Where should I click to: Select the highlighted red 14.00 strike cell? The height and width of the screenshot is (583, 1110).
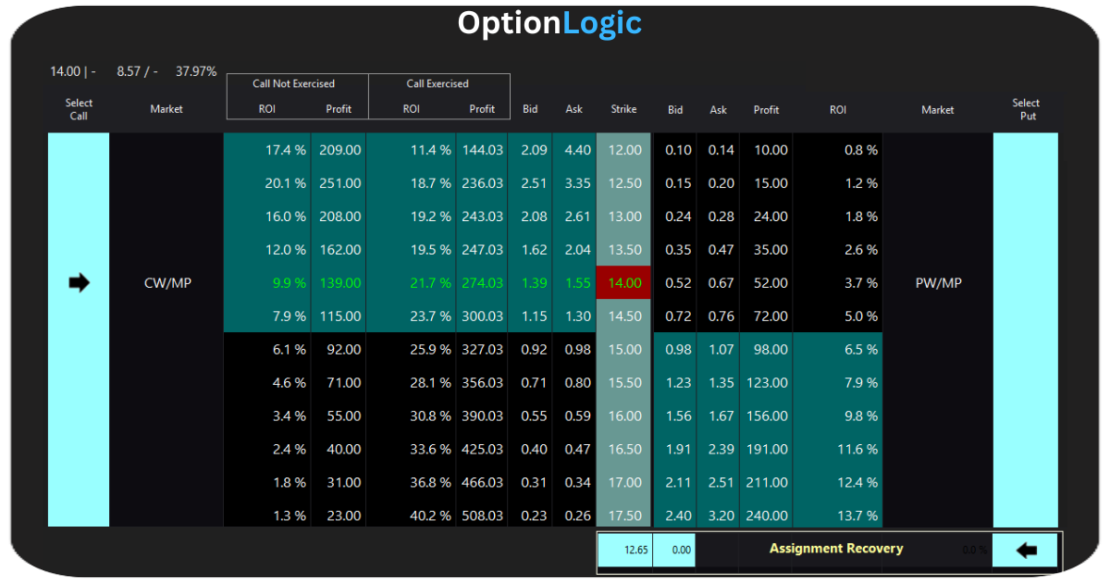[624, 283]
